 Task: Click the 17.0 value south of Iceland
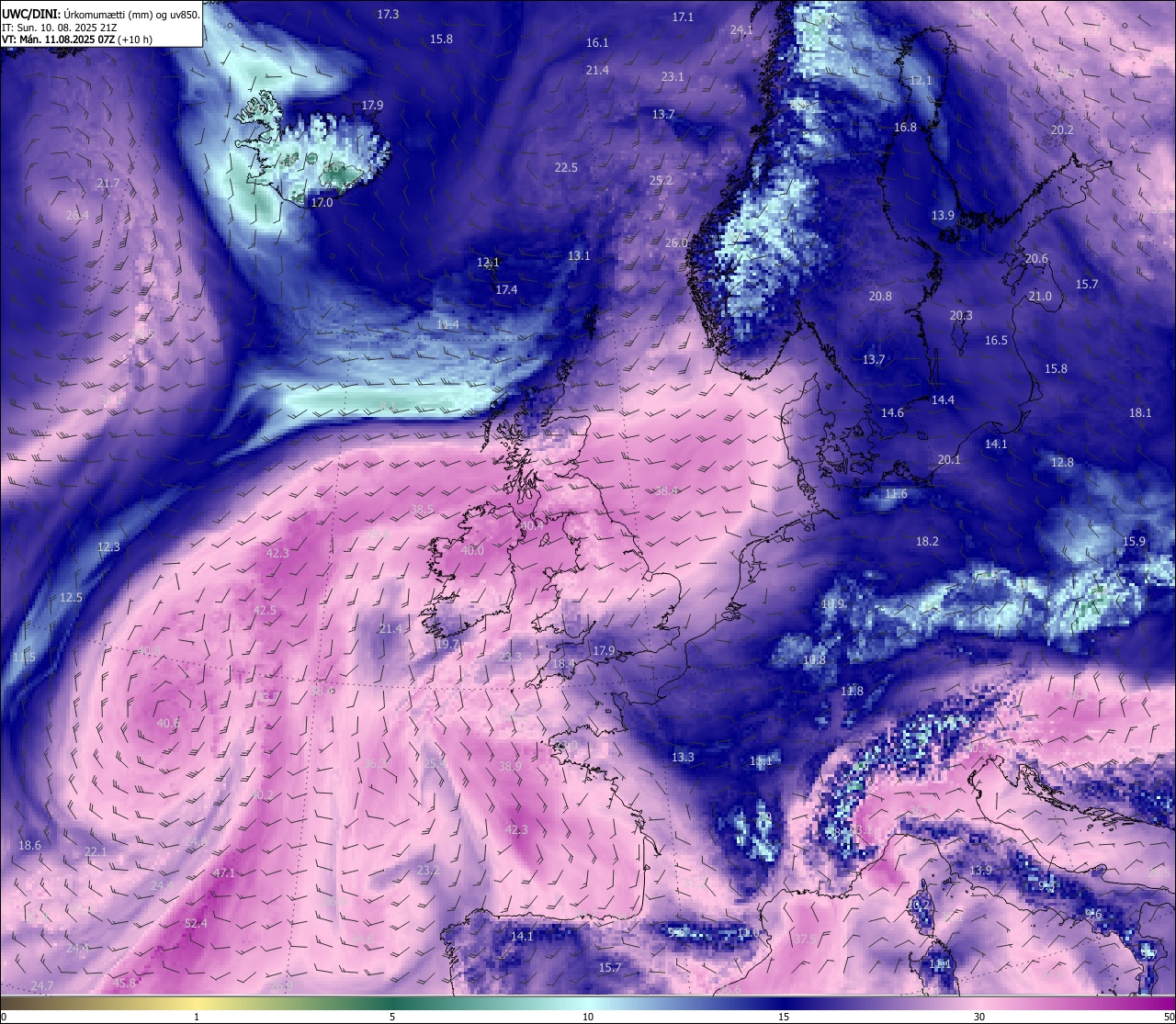(322, 202)
